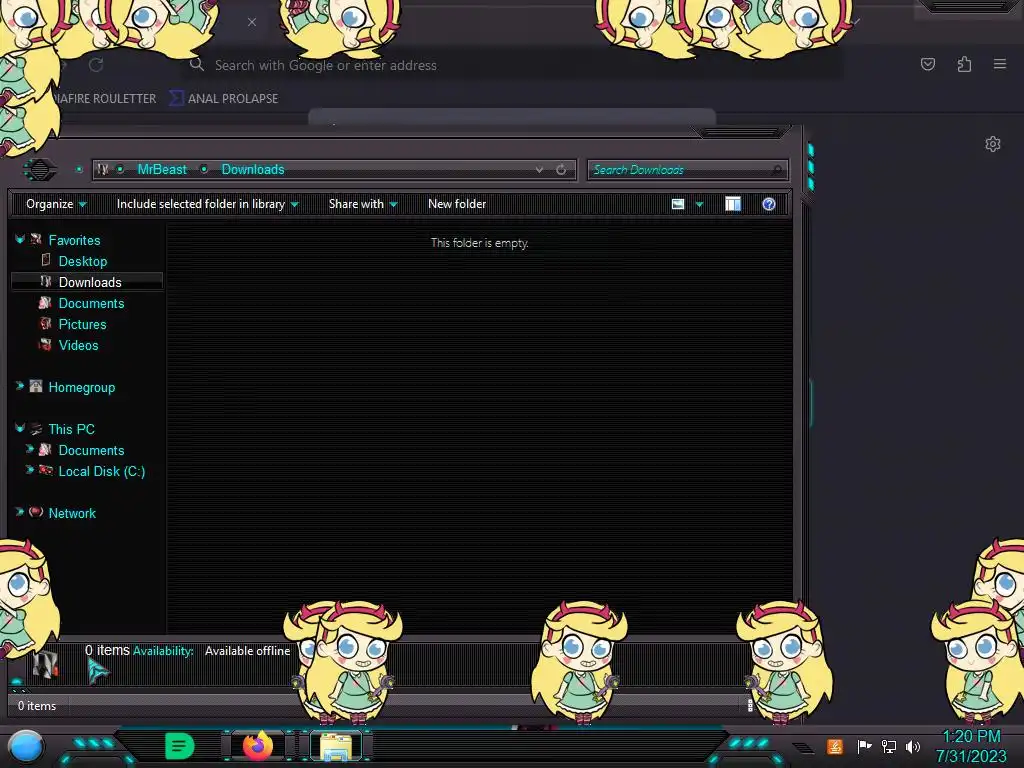
Task: Open the green notes app in taskbar
Action: pyautogui.click(x=179, y=746)
